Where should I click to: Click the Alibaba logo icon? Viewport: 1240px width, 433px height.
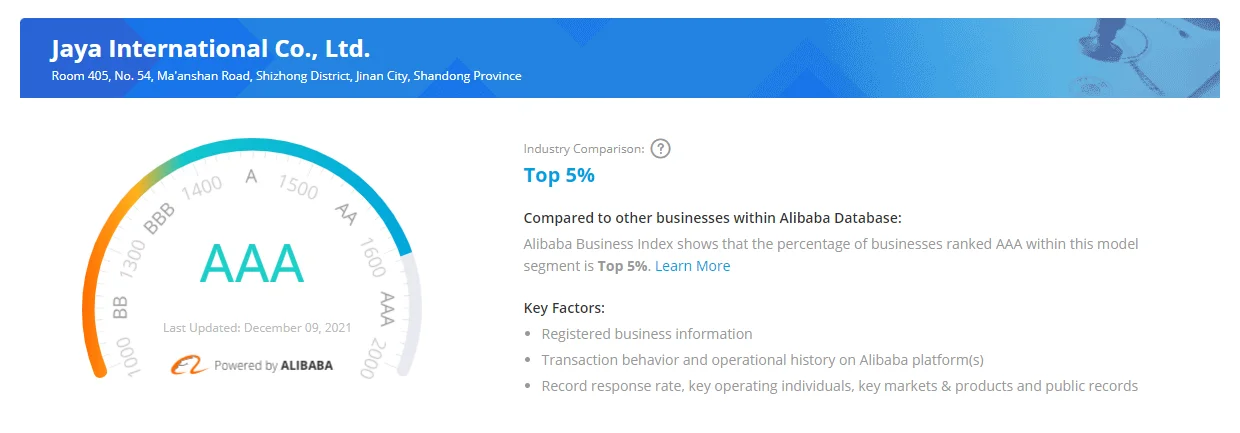pyautogui.click(x=189, y=366)
